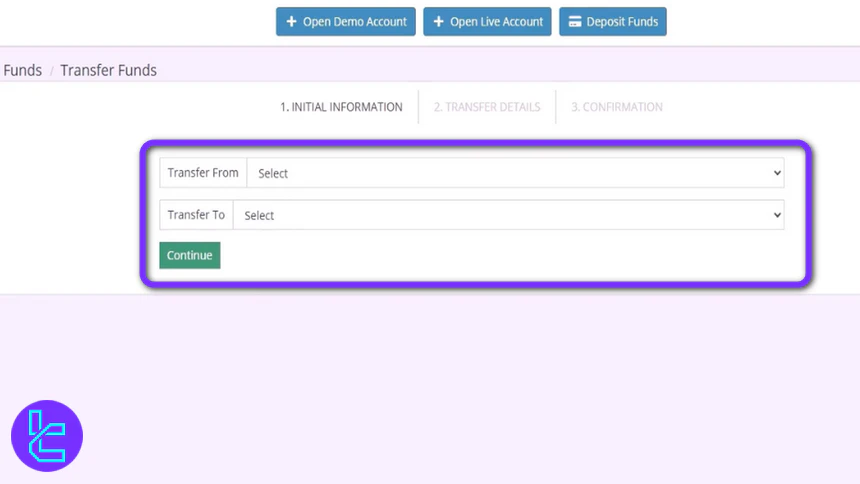Click the Transfer To field label
The image size is (860, 484).
click(x=196, y=215)
